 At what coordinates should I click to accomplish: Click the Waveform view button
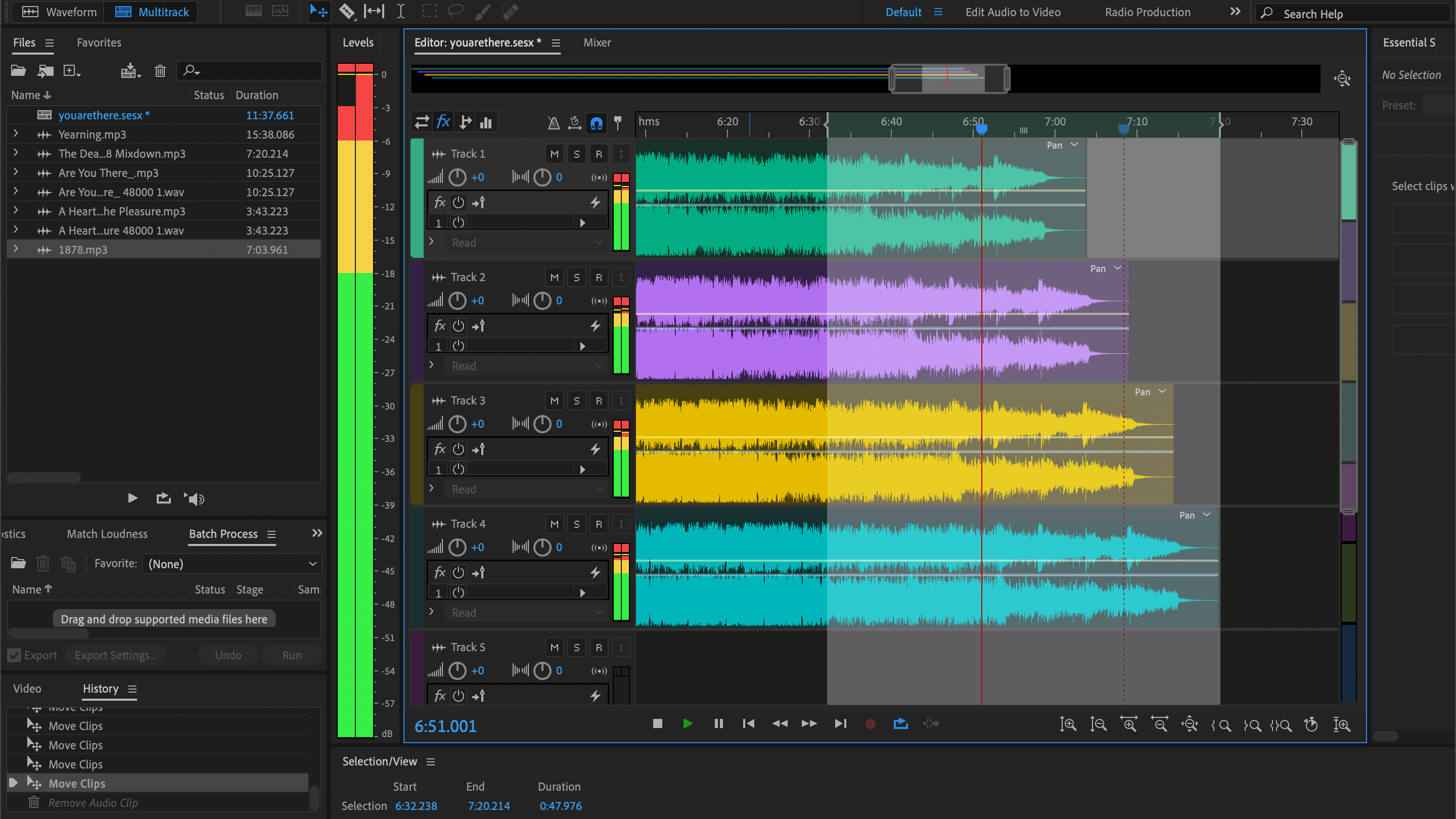[x=60, y=12]
